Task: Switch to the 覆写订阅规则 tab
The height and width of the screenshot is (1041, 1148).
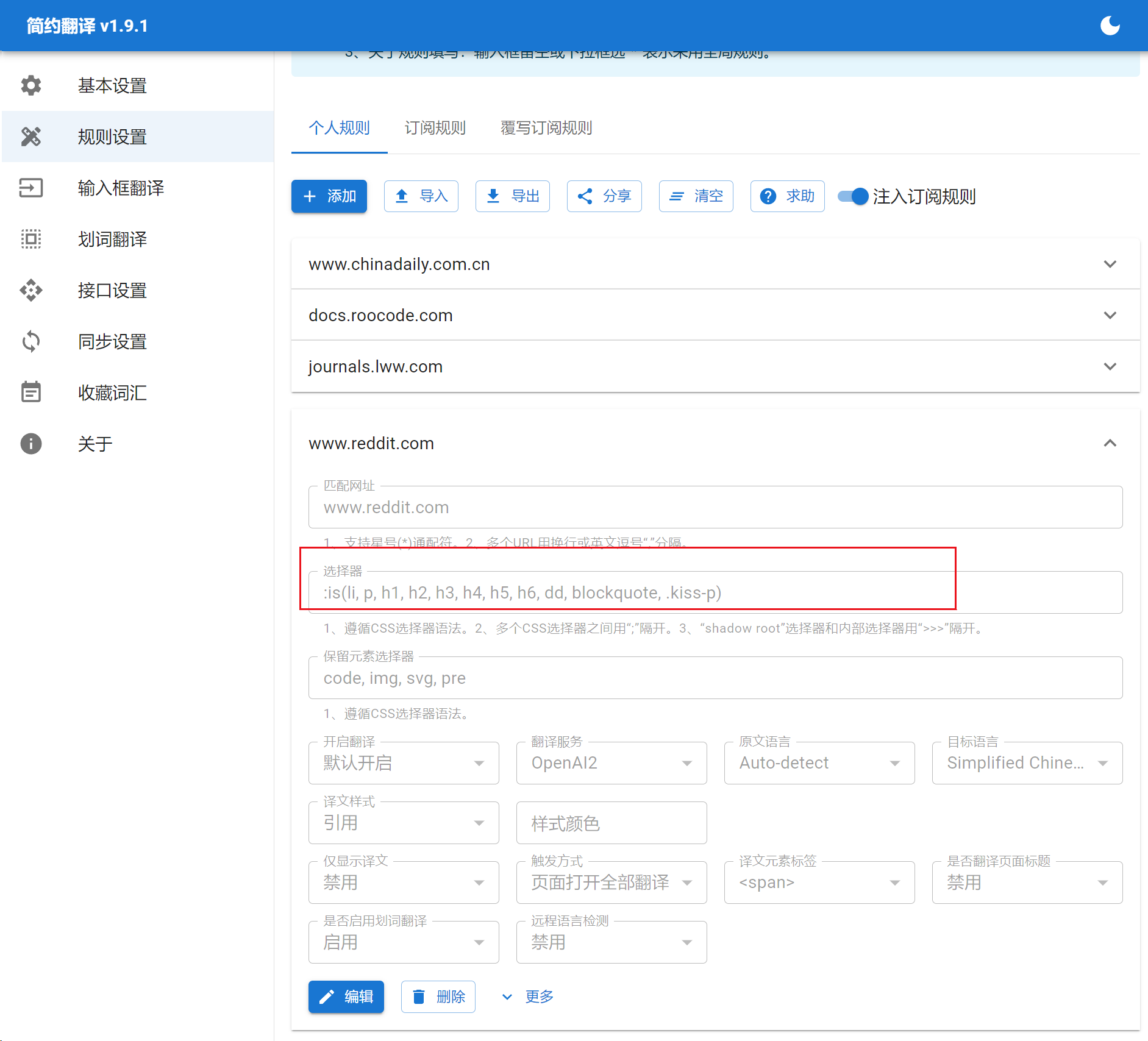Action: pos(546,128)
